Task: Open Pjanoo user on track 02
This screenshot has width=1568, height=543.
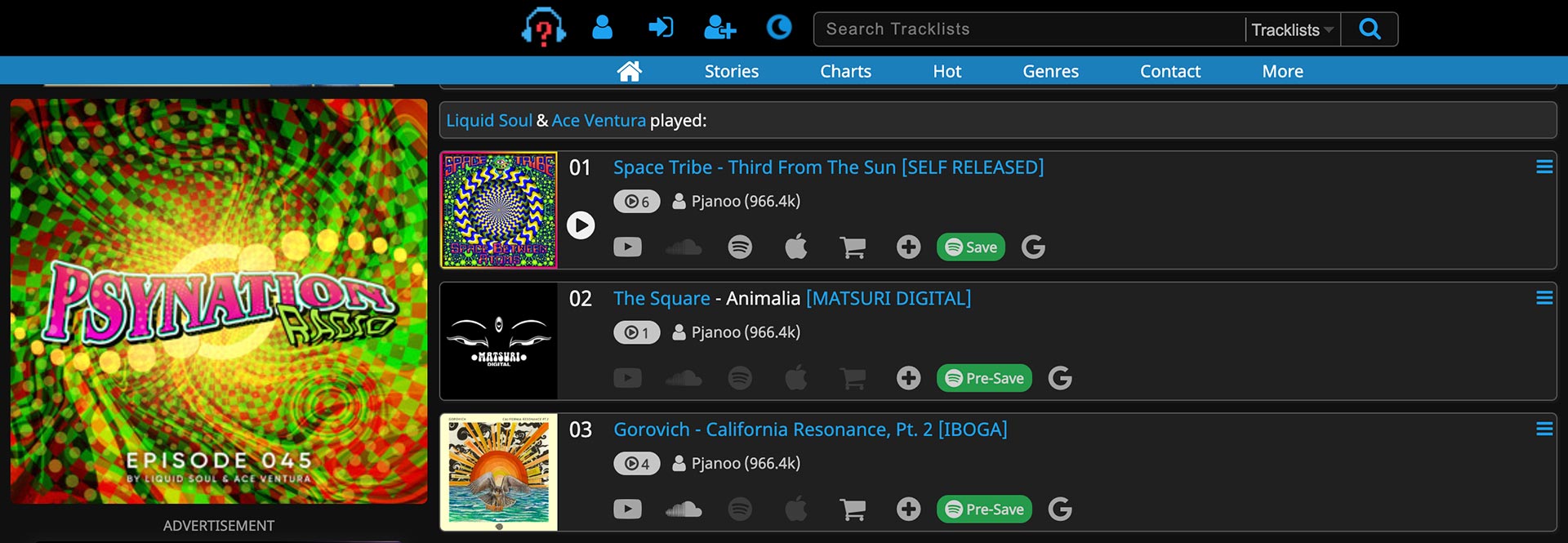Action: pos(737,332)
